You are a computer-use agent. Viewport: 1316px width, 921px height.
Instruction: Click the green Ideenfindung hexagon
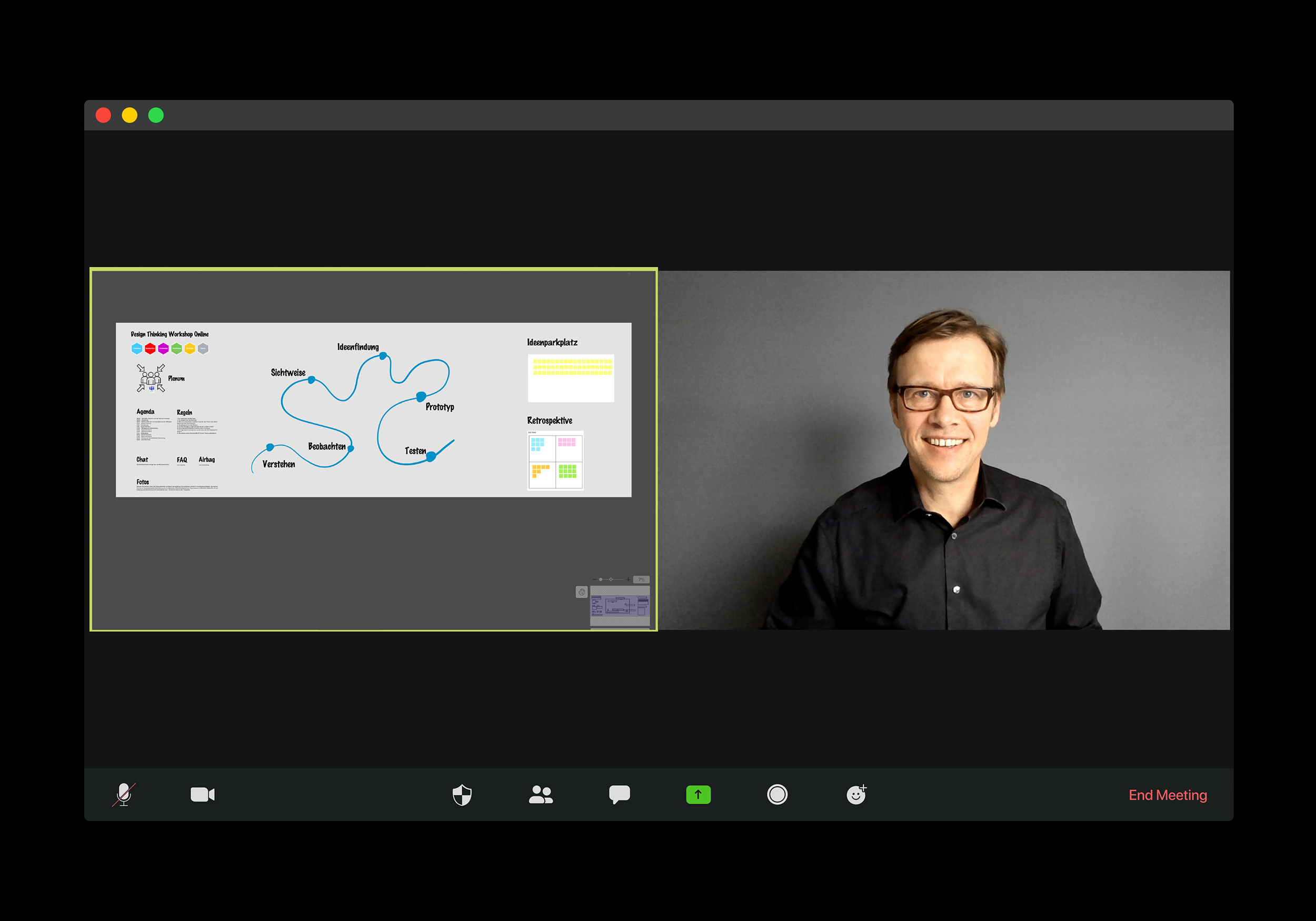(x=176, y=348)
